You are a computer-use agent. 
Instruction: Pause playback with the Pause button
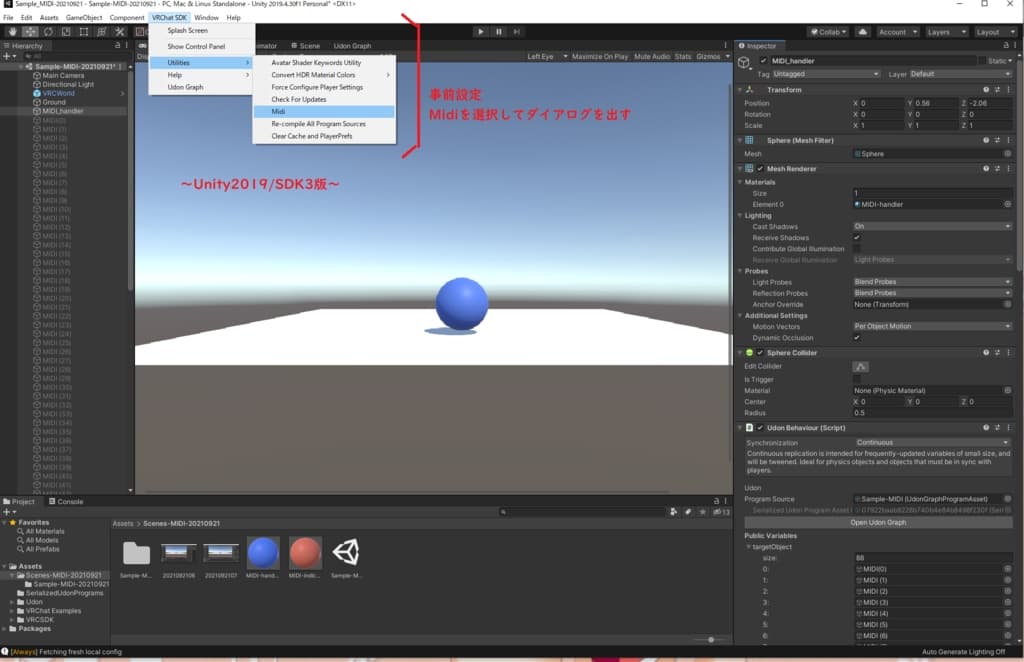[499, 32]
